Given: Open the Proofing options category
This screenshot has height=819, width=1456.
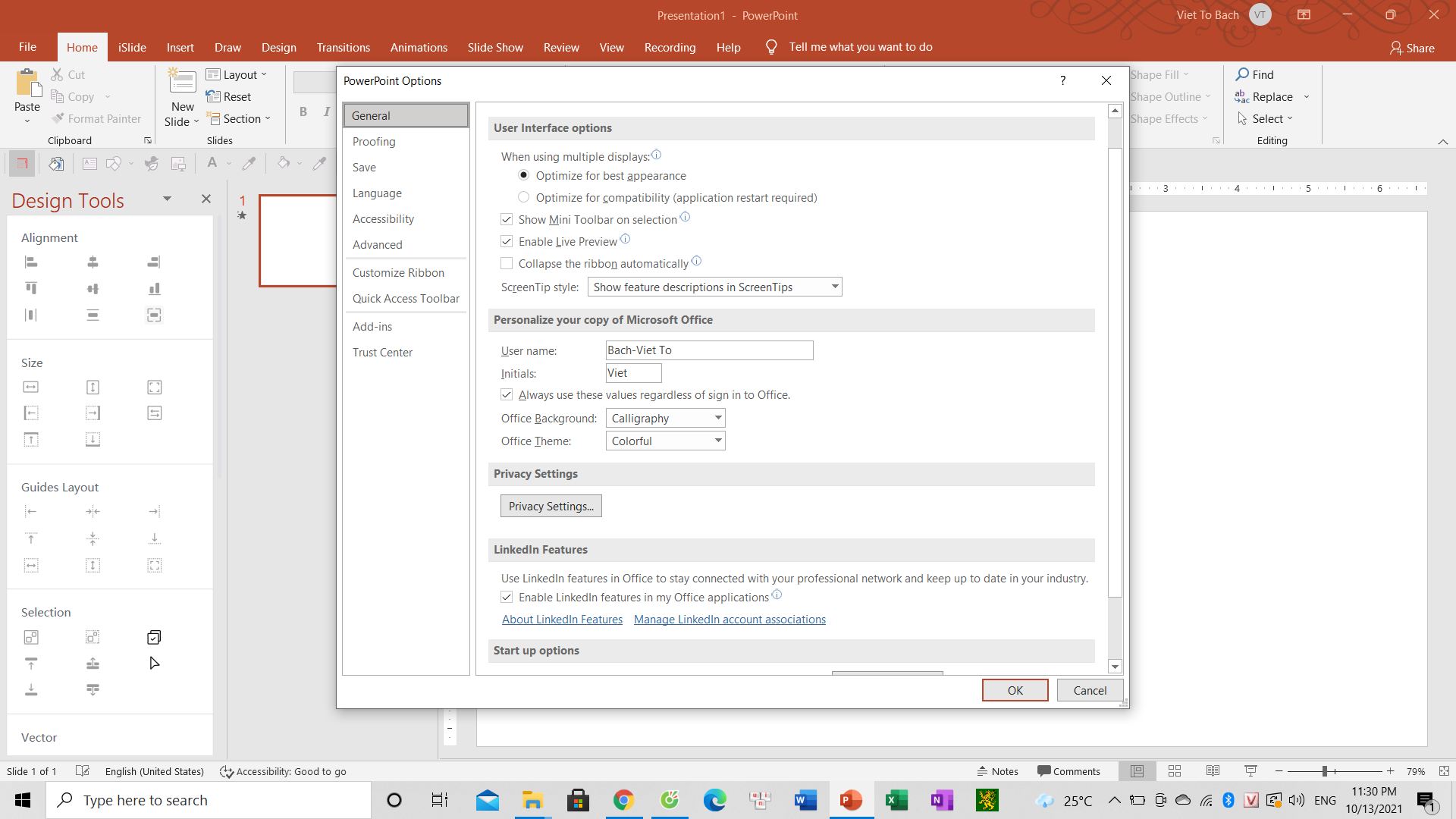Looking at the screenshot, I should [406, 141].
